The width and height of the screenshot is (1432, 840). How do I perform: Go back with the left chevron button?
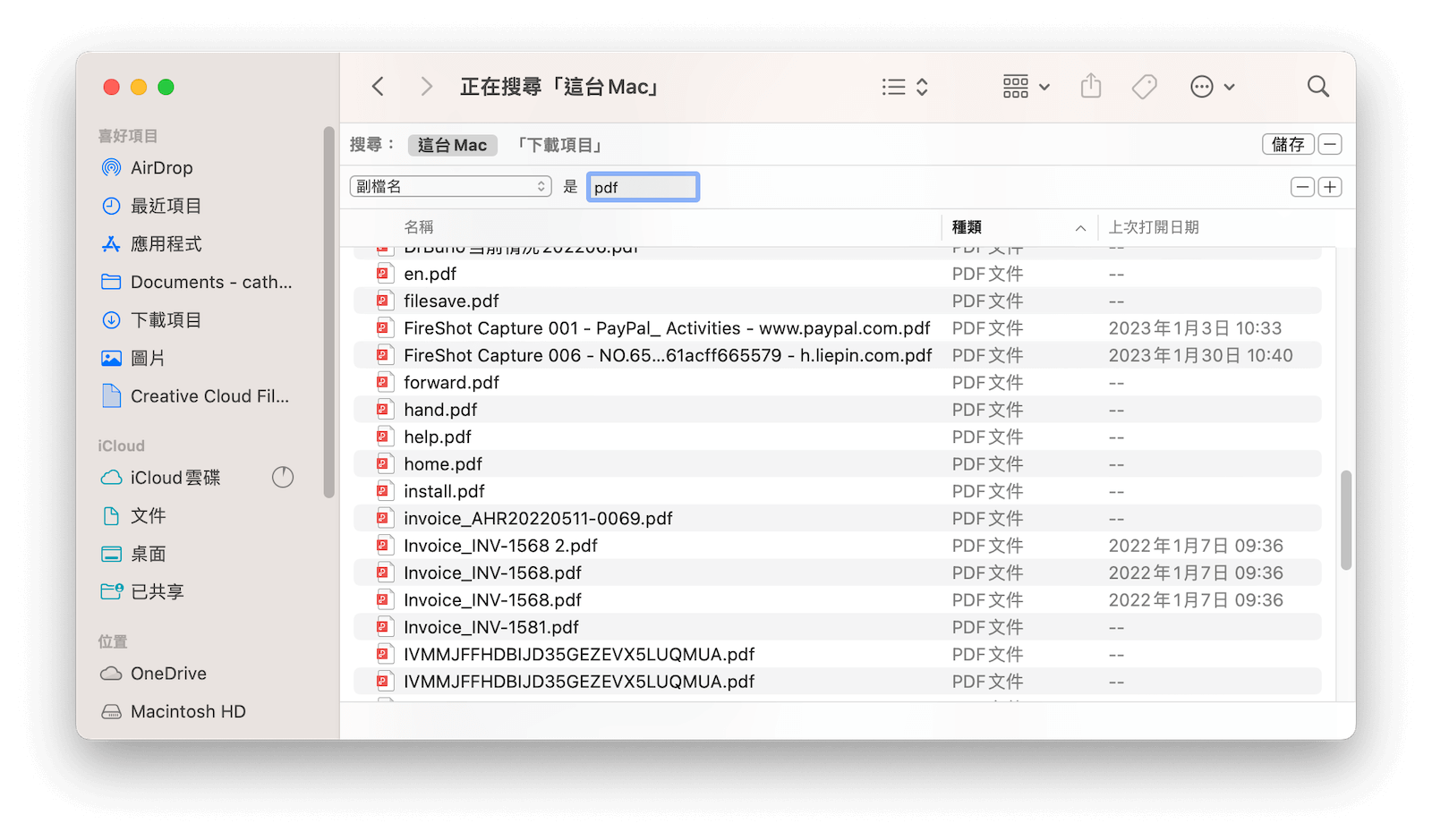[x=378, y=87]
